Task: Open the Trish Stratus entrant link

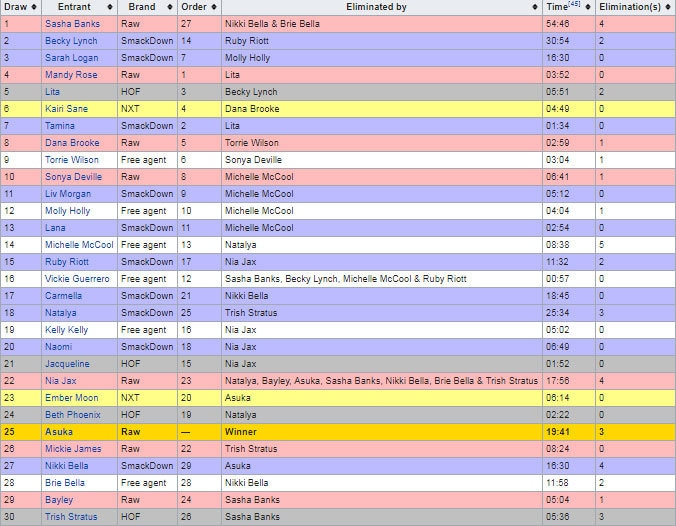Action: pyautogui.click(x=70, y=517)
